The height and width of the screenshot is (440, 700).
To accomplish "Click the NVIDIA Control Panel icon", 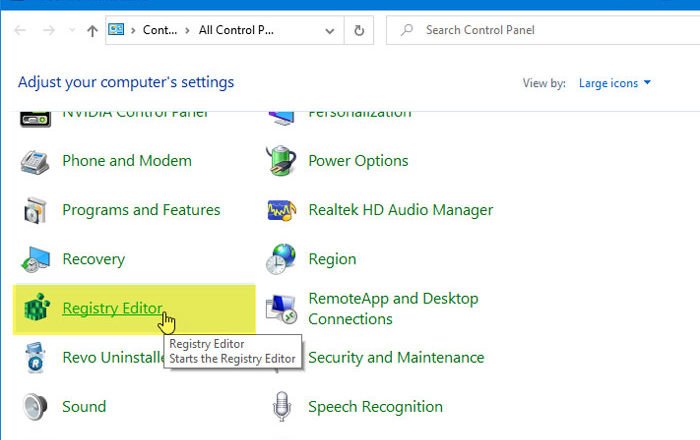I will point(35,120).
